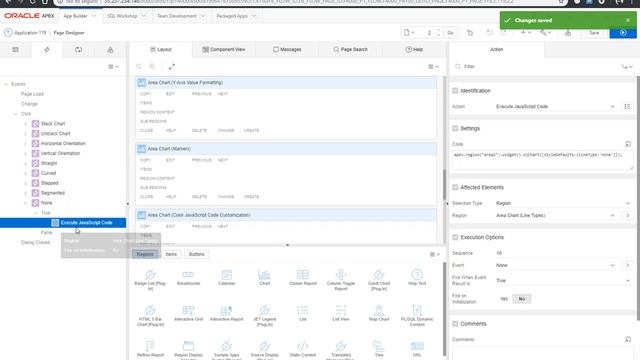Expand the layout pane to full size
The height and width of the screenshot is (360, 640).
click(x=172, y=67)
